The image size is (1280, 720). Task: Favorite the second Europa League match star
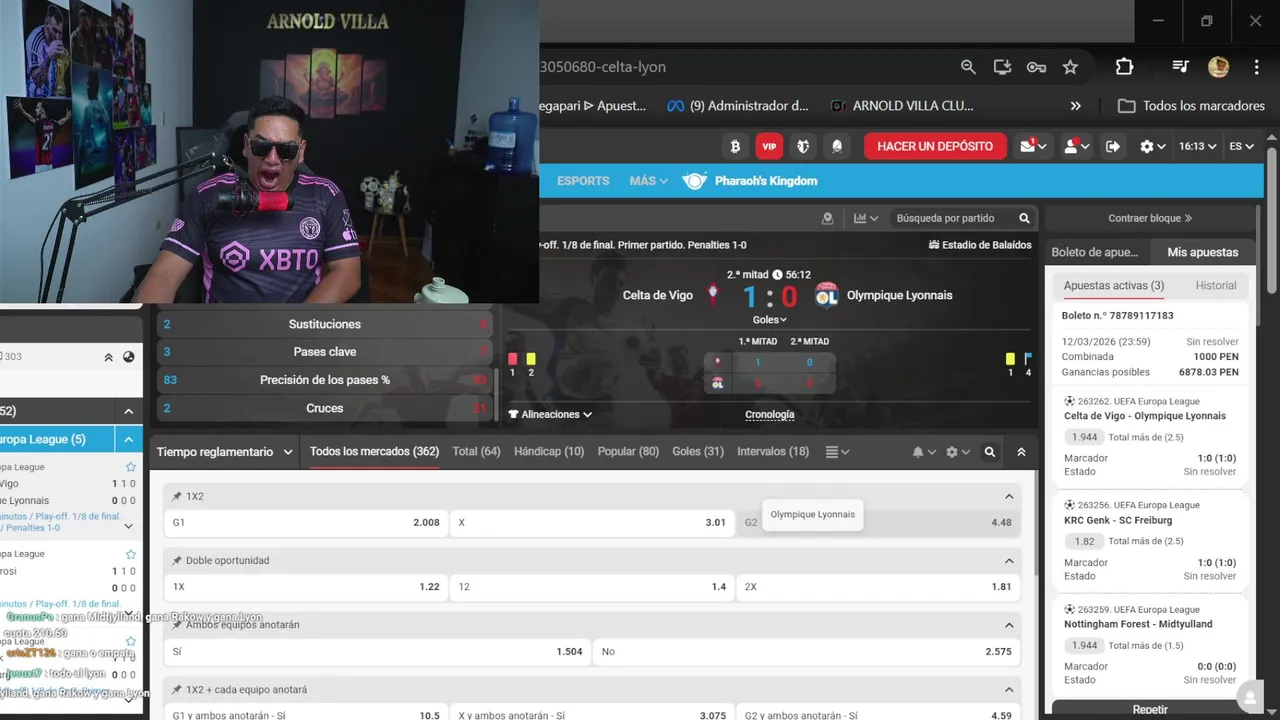point(130,554)
